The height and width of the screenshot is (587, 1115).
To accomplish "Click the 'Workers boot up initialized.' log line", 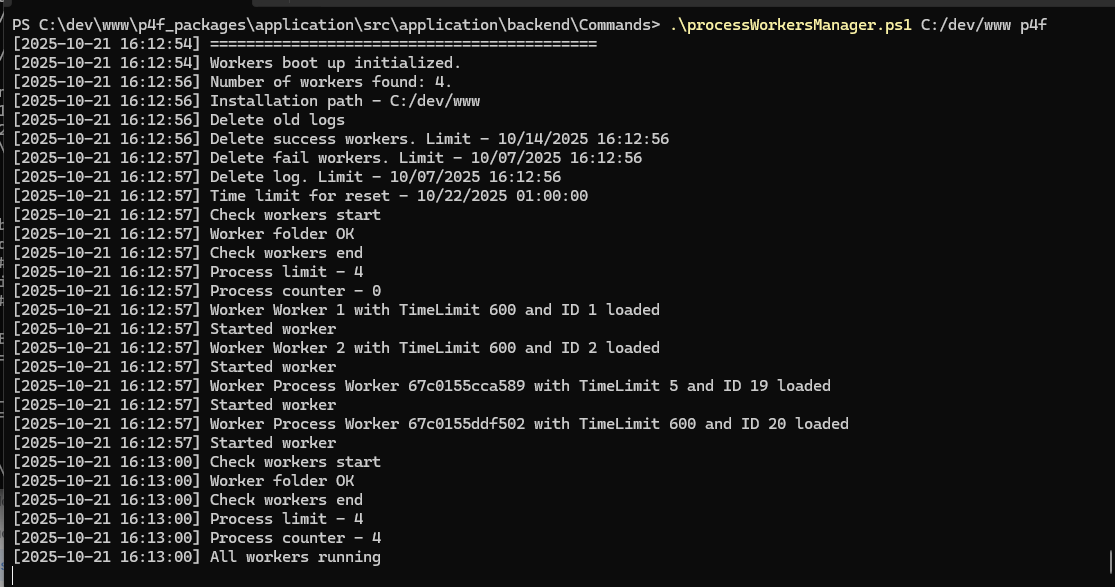I will [x=335, y=63].
